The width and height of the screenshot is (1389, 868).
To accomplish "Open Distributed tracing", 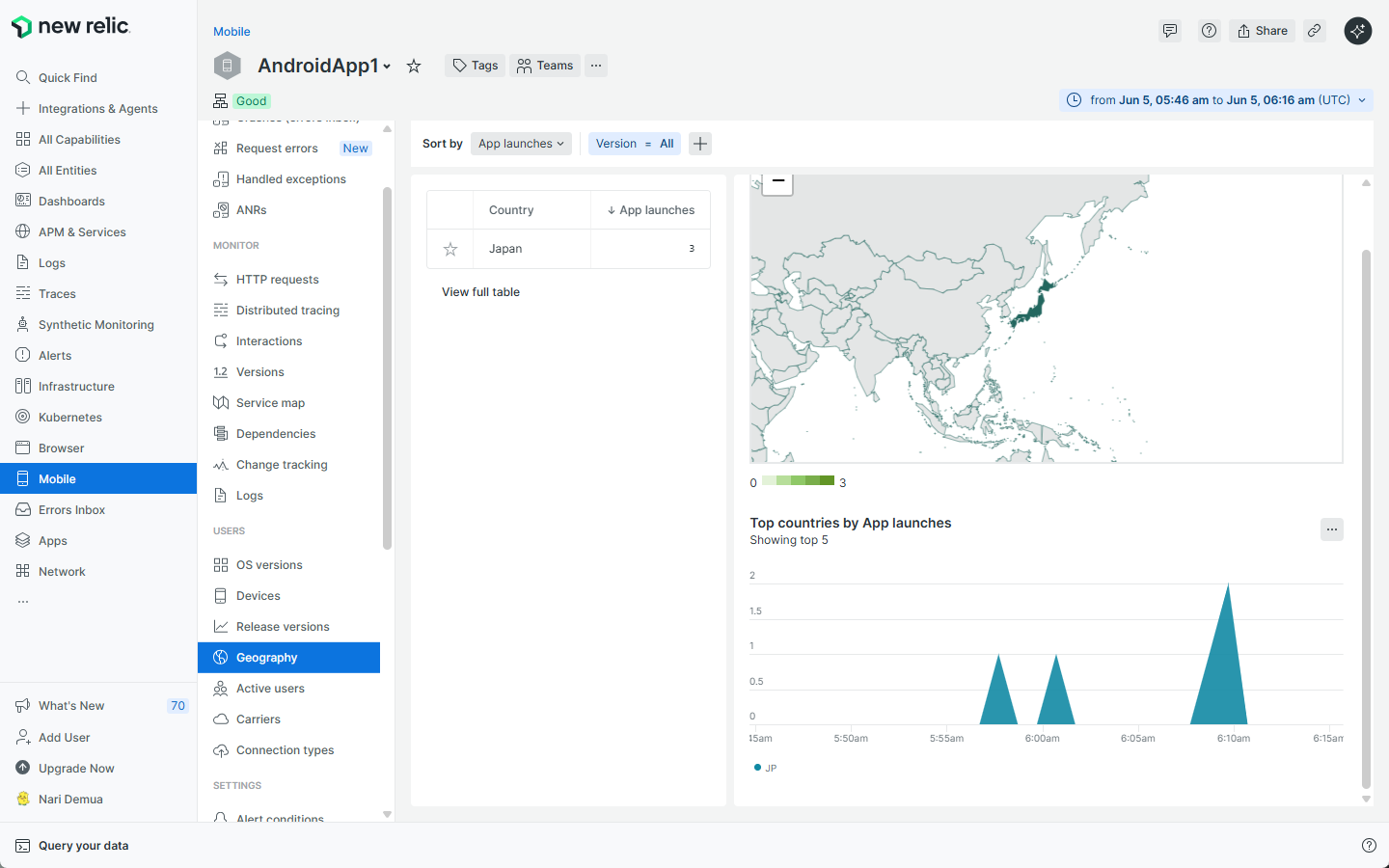I will click(x=289, y=311).
